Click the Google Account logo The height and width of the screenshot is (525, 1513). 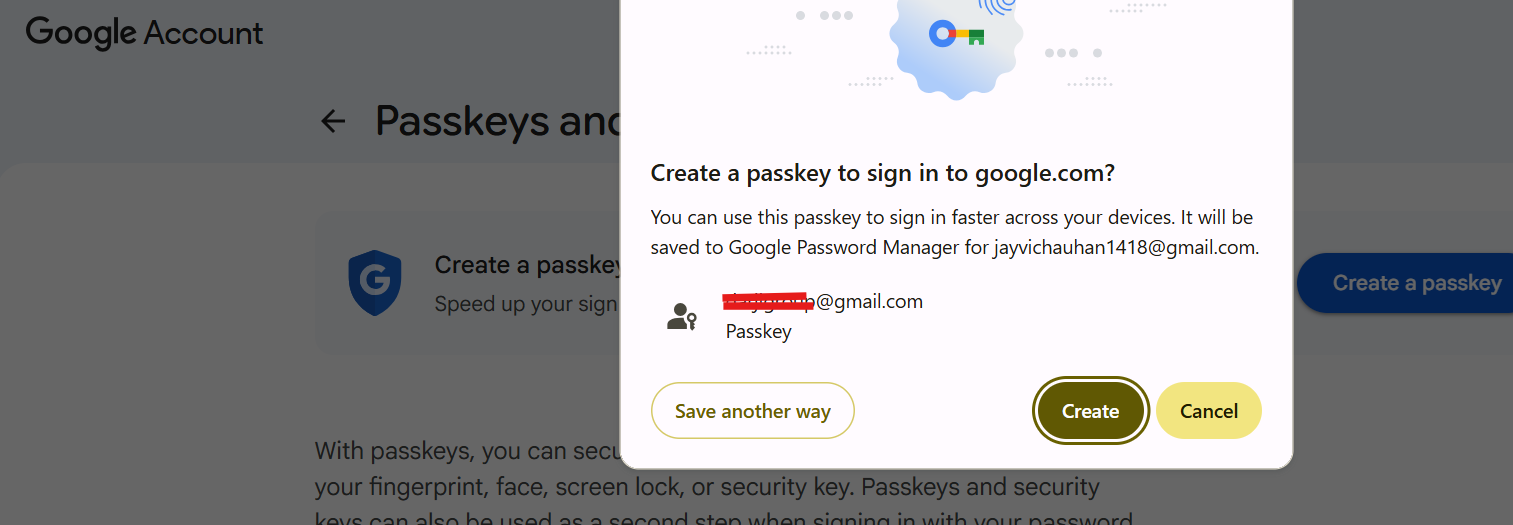(144, 32)
